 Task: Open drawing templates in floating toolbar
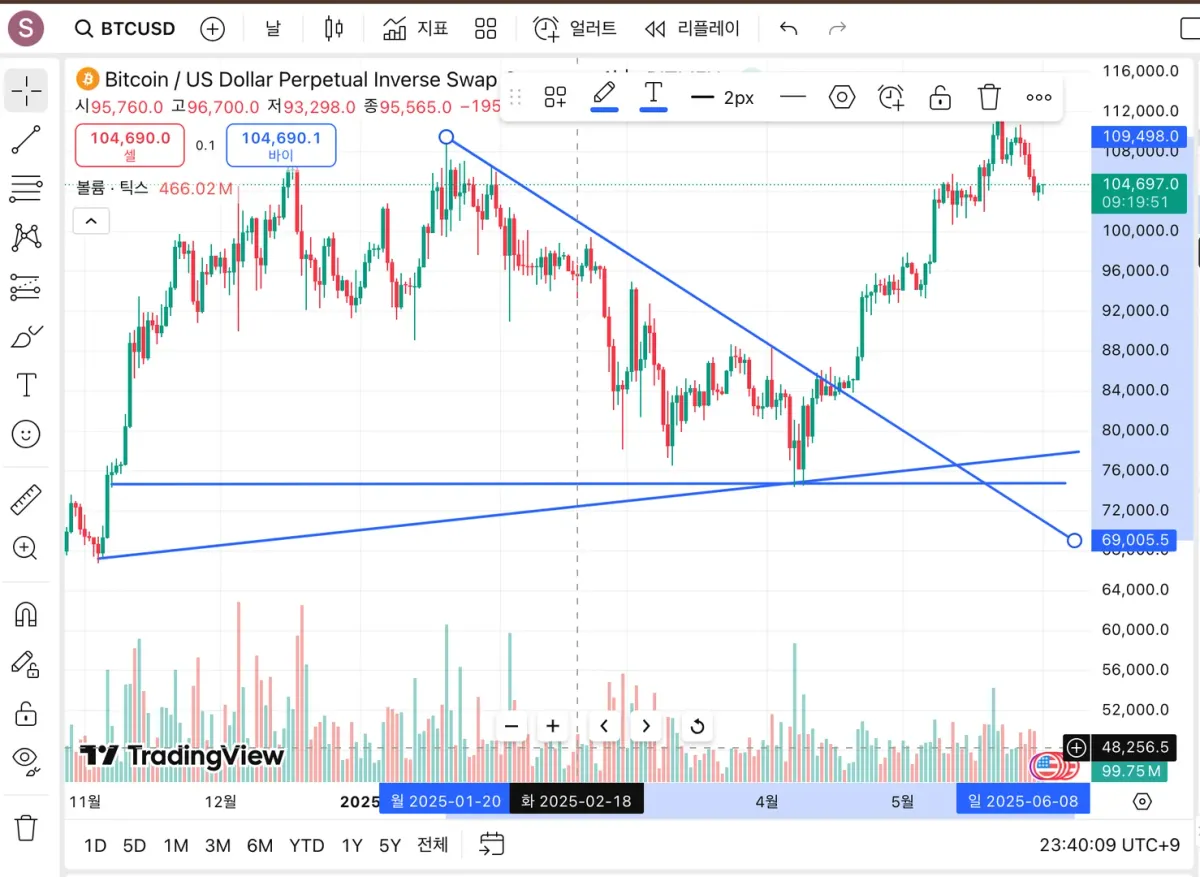[x=556, y=97]
